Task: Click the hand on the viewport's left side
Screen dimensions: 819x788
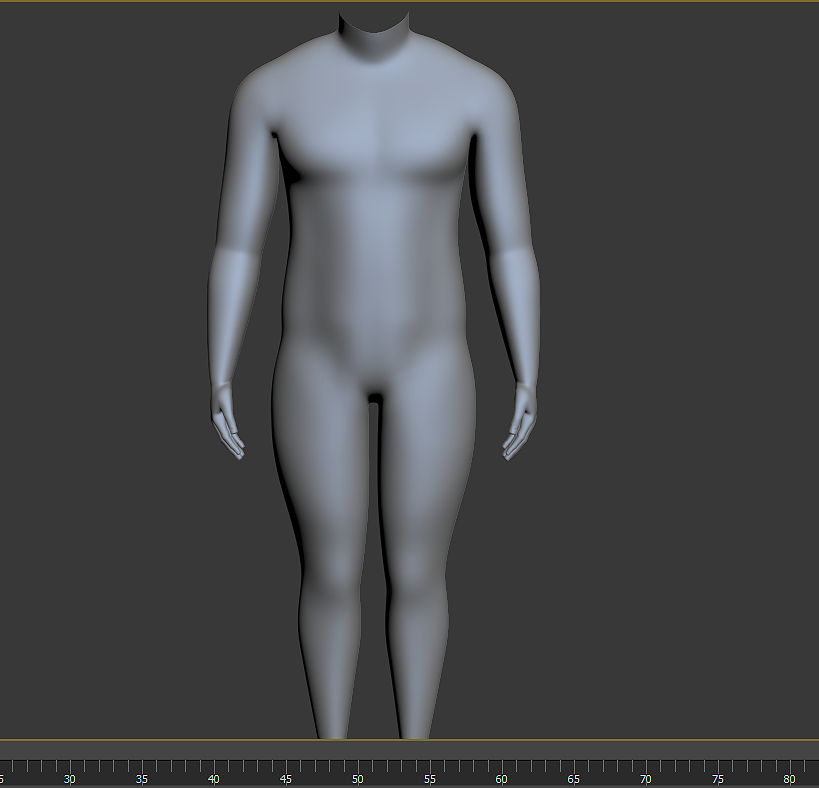Action: [227, 423]
